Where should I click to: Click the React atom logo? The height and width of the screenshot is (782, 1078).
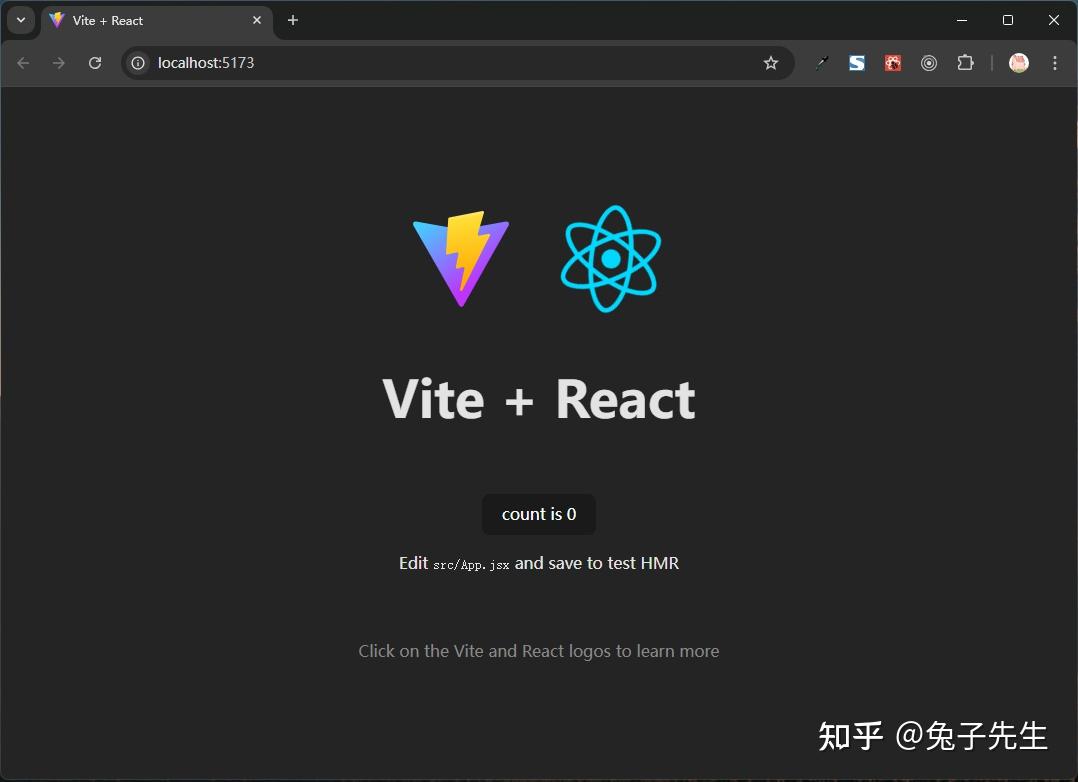(610, 258)
